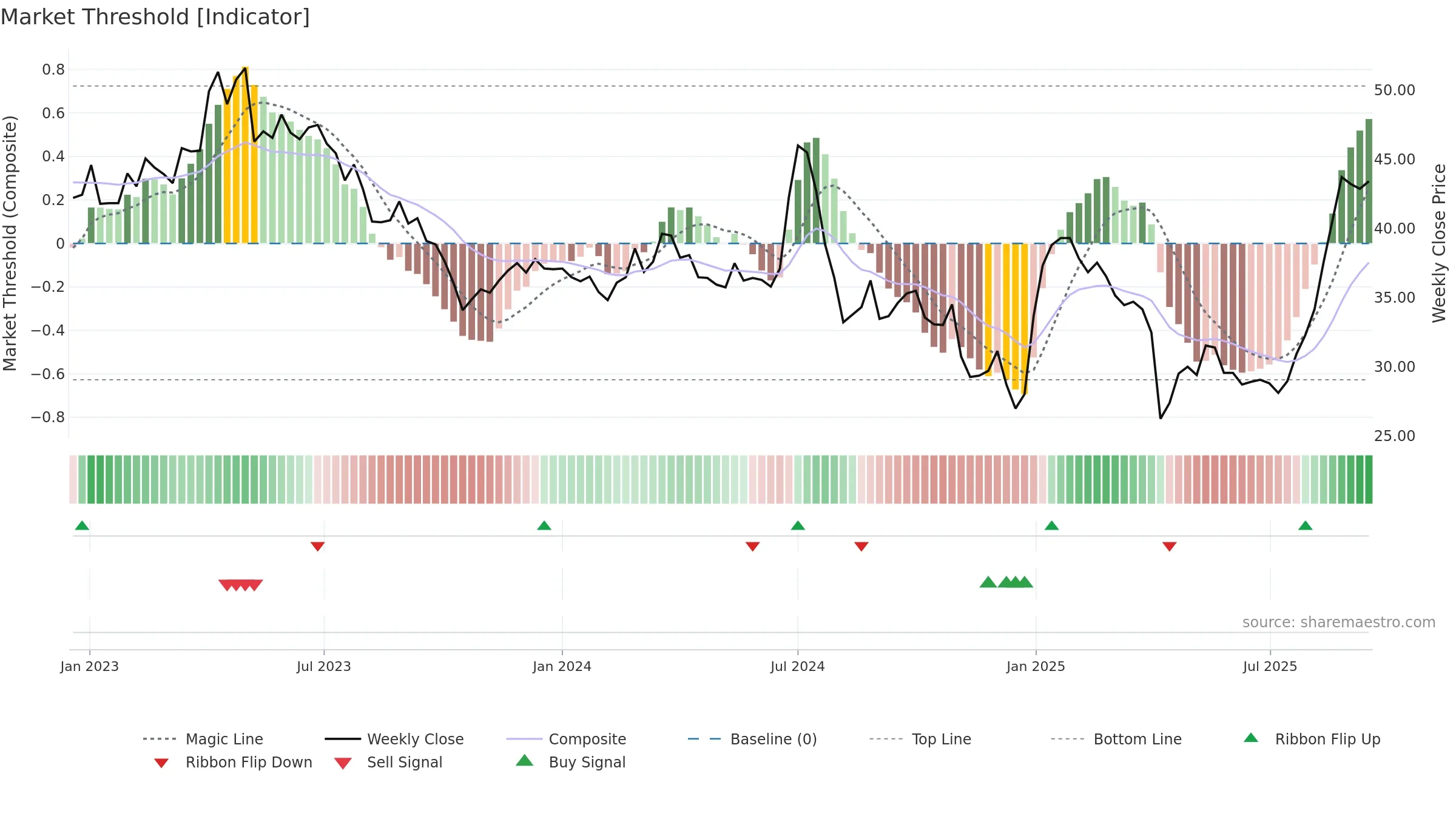Toggle the Bottom Line legend entry
This screenshot has height=819, width=1456.
pos(1116,739)
